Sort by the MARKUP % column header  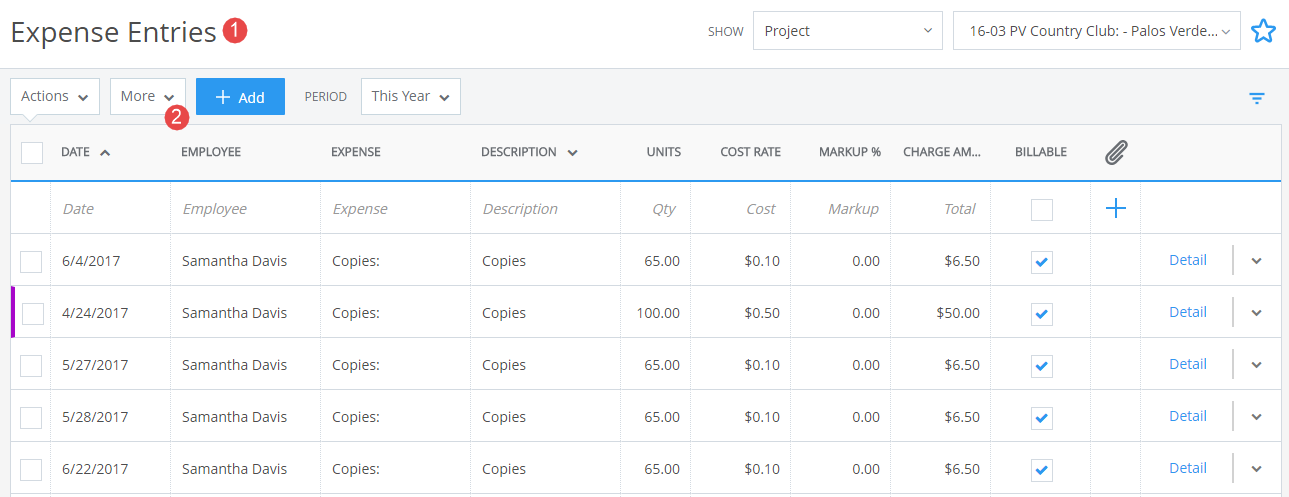[x=850, y=153]
